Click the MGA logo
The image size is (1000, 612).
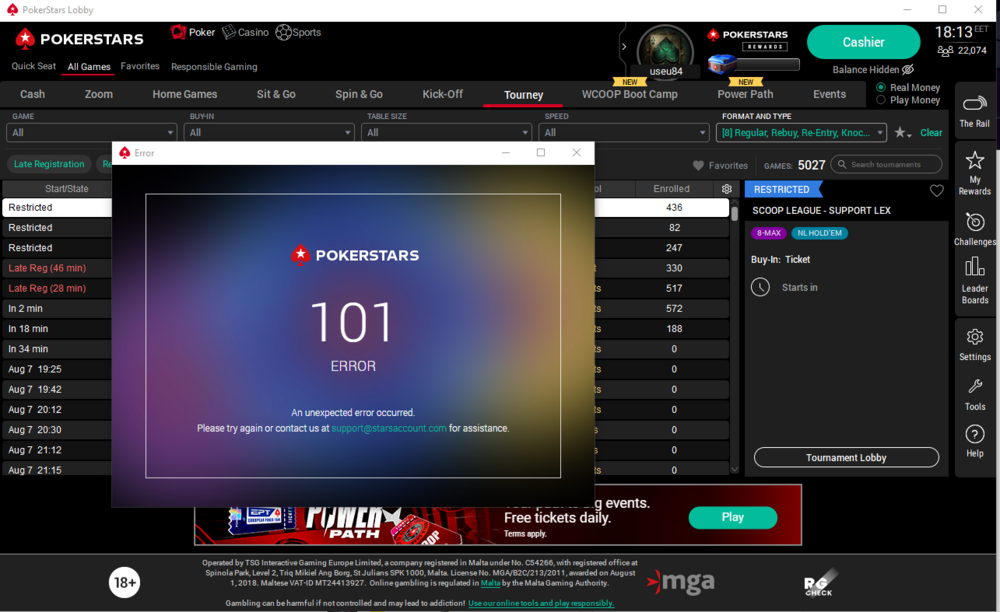click(x=680, y=581)
